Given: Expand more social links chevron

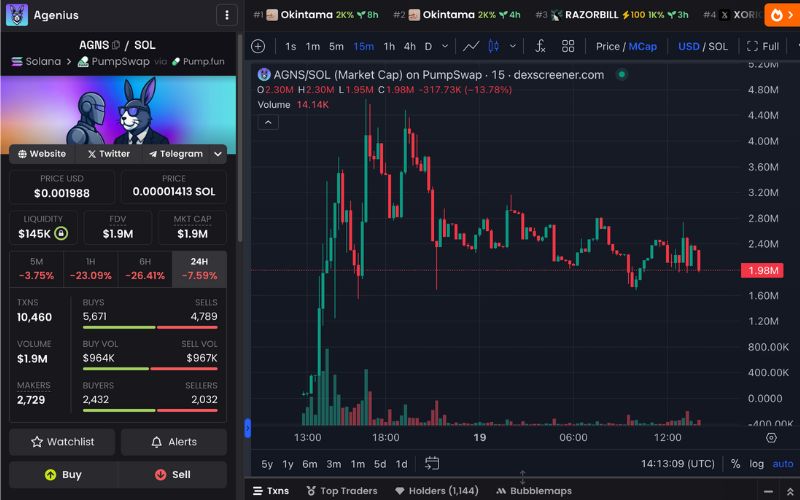Looking at the screenshot, I should (x=218, y=154).
